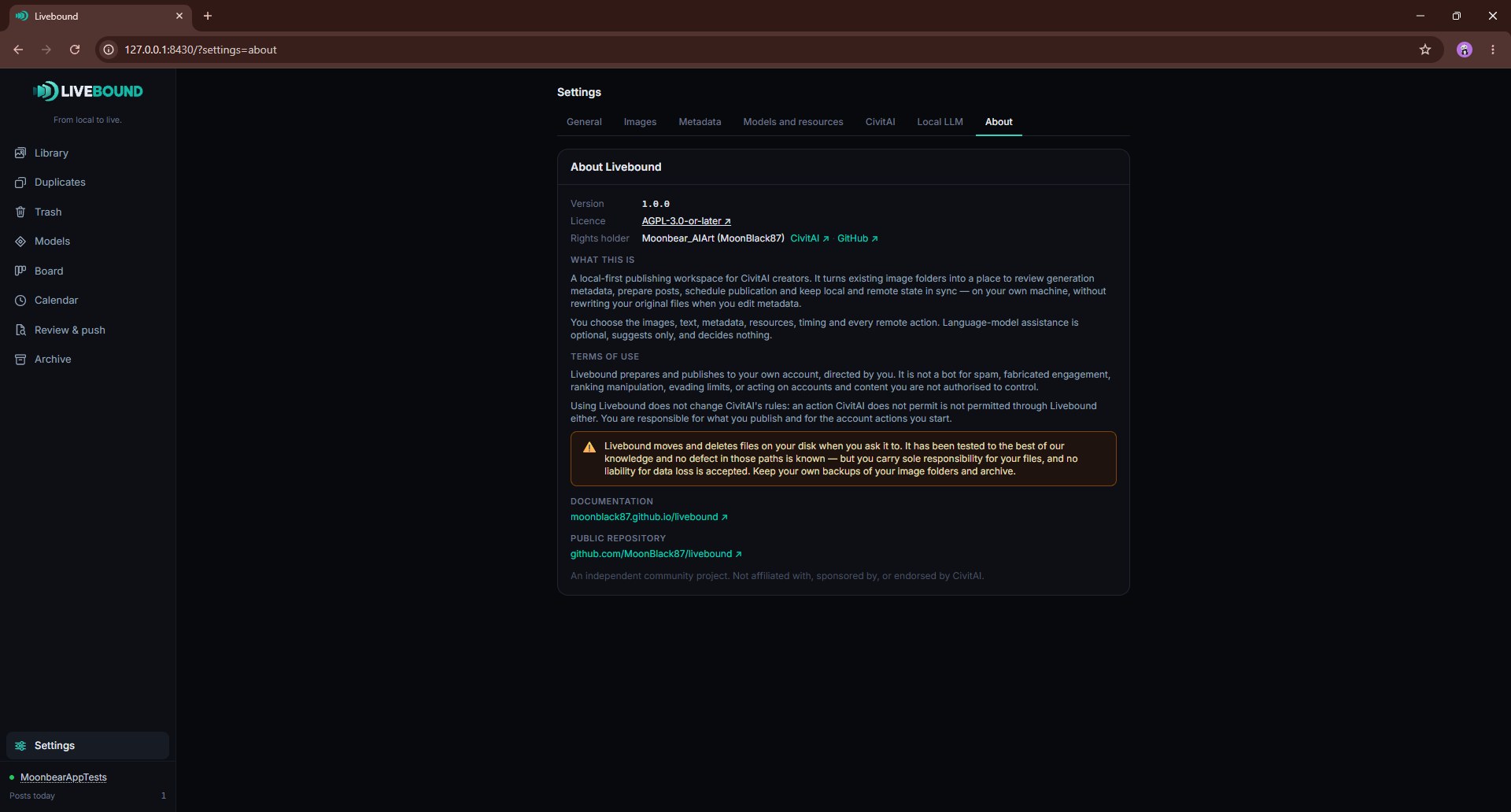The height and width of the screenshot is (812, 1511).
Task: Open the Duplicates sidebar icon
Action: [x=20, y=183]
